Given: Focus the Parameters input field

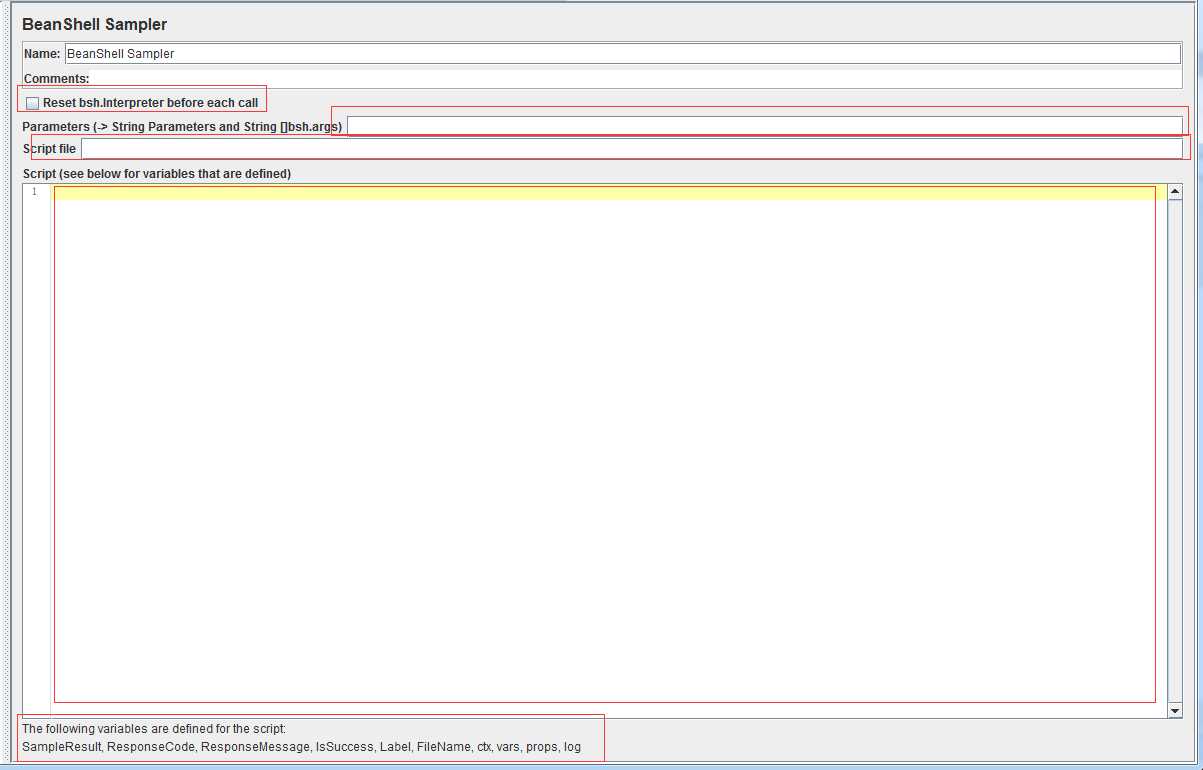Looking at the screenshot, I should (x=765, y=126).
